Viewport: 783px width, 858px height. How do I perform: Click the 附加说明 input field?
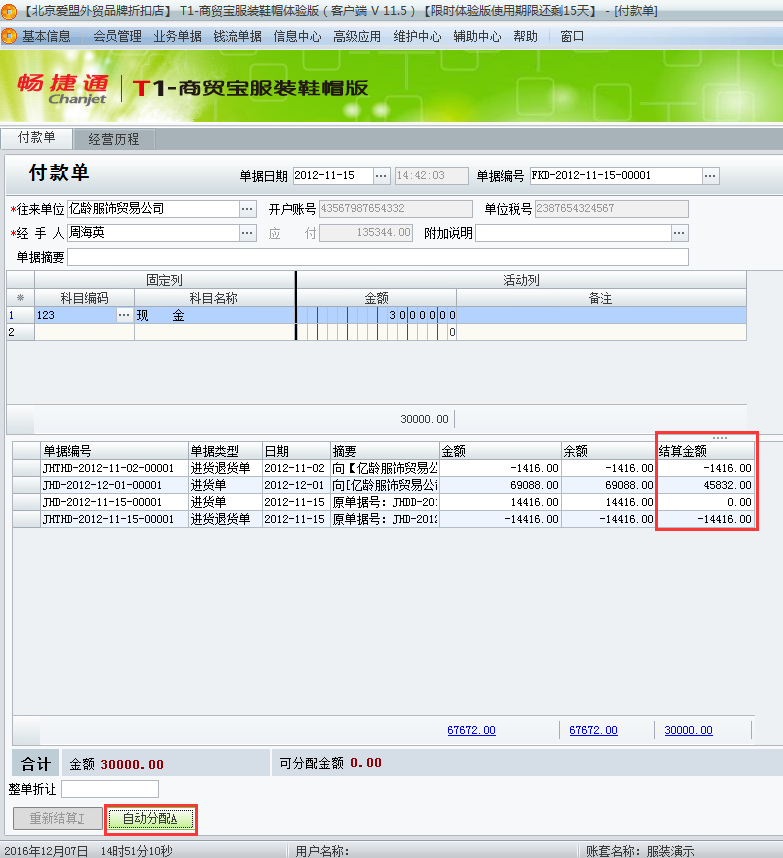573,233
